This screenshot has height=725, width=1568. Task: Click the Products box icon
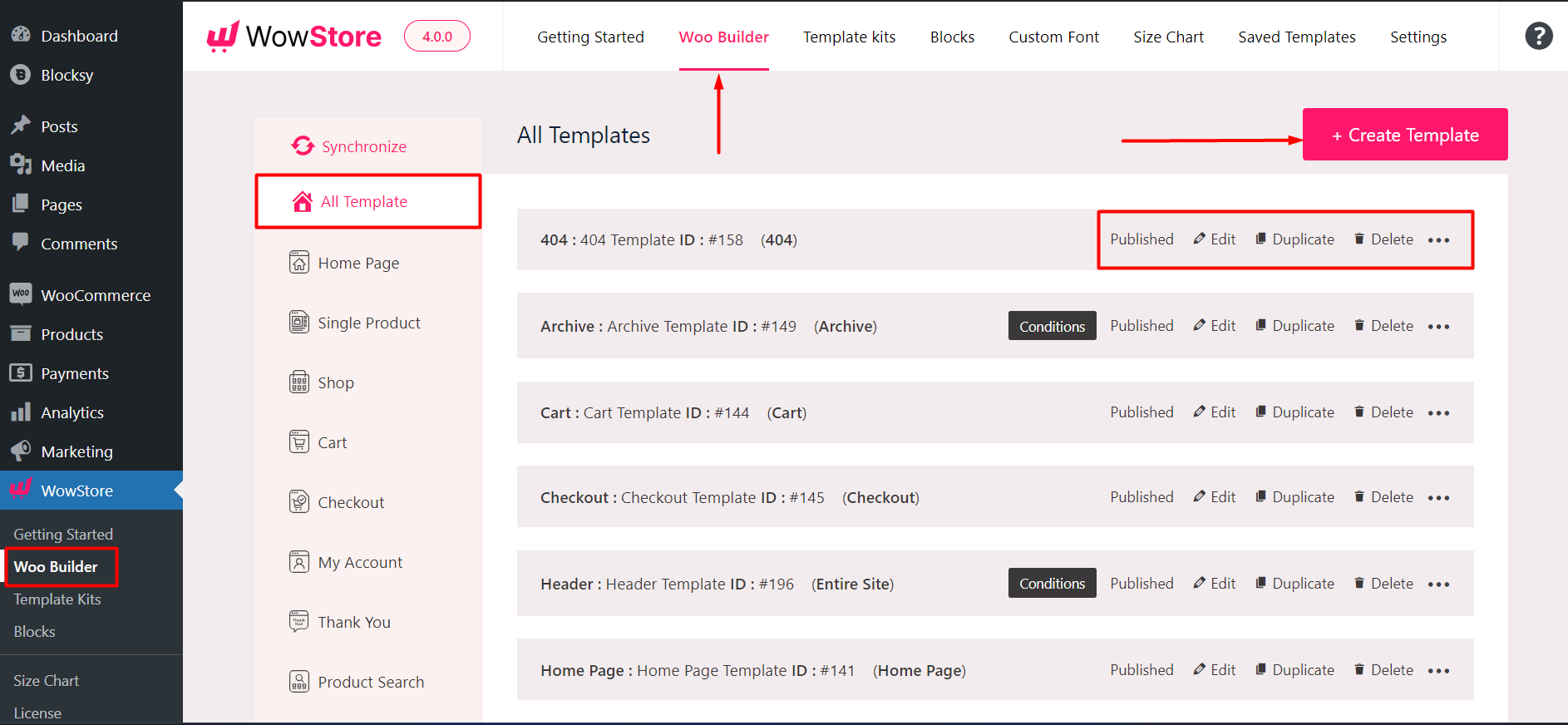point(21,333)
